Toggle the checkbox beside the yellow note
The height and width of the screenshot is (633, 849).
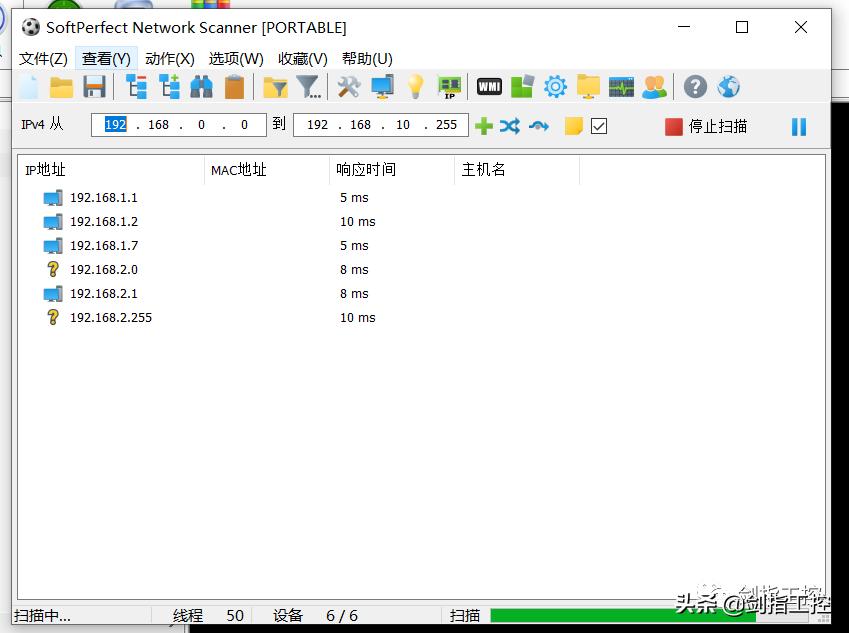[x=599, y=126]
